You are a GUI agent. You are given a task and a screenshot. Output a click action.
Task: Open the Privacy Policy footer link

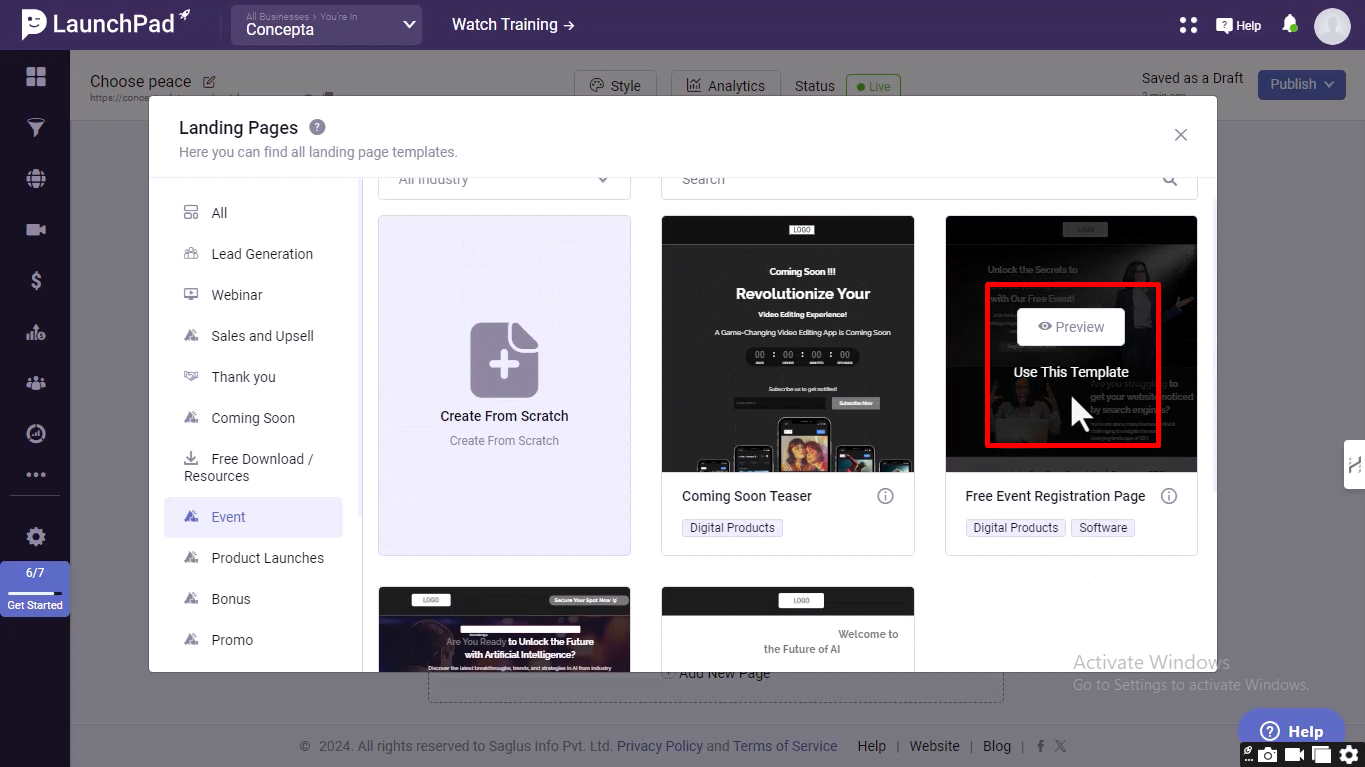coord(660,746)
